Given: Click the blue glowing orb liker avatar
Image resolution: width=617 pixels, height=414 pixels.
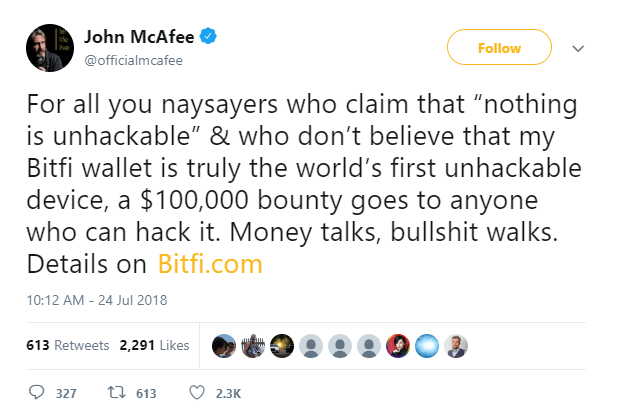Looking at the screenshot, I should tap(426, 345).
